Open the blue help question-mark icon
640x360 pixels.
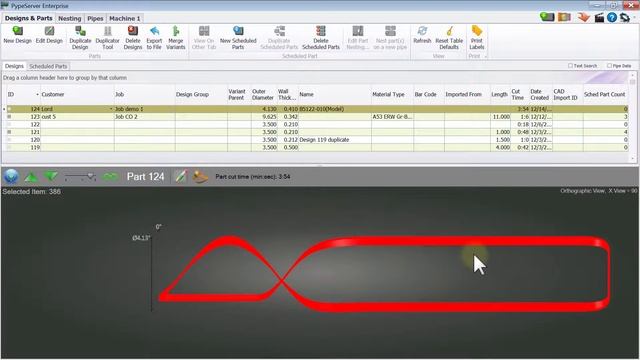tap(611, 17)
